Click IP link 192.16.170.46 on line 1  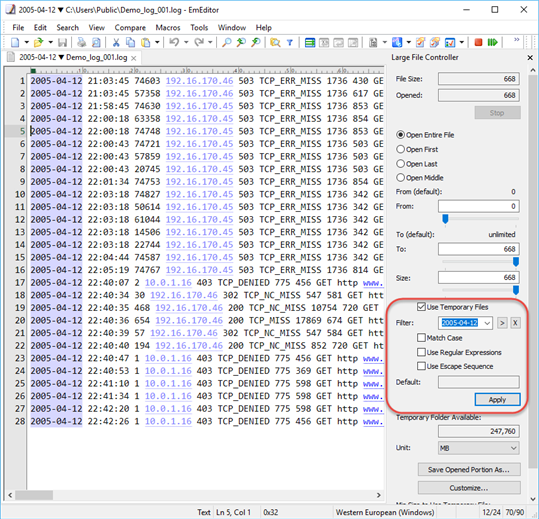coord(199,81)
